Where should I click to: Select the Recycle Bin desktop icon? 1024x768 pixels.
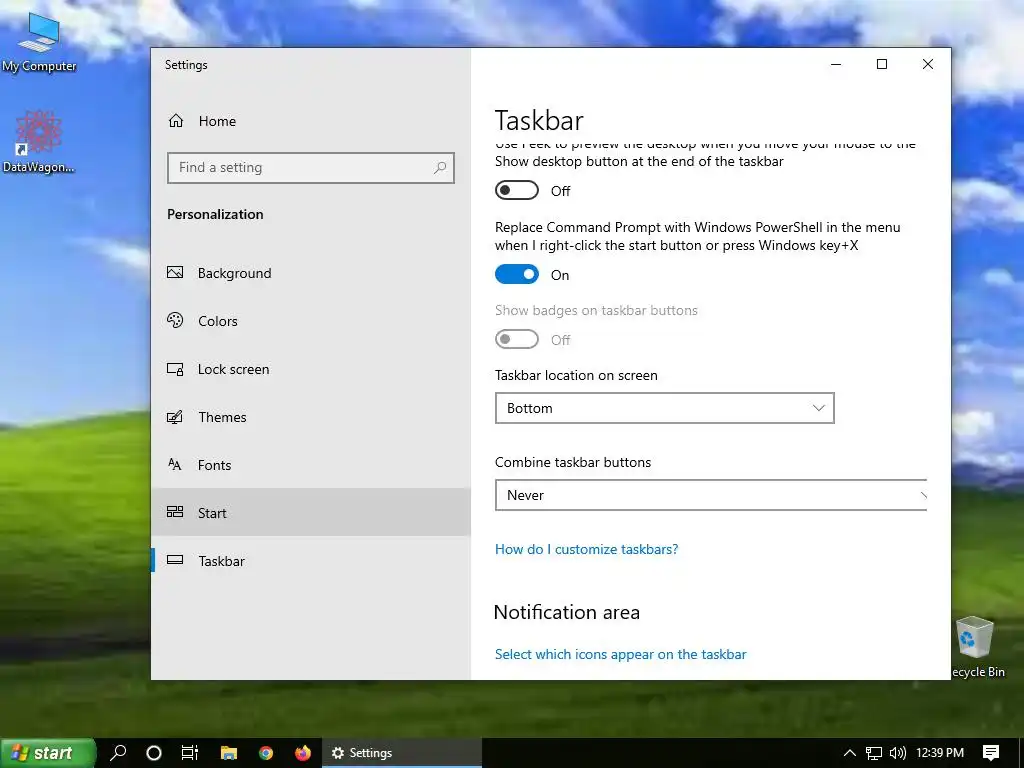tap(976, 647)
